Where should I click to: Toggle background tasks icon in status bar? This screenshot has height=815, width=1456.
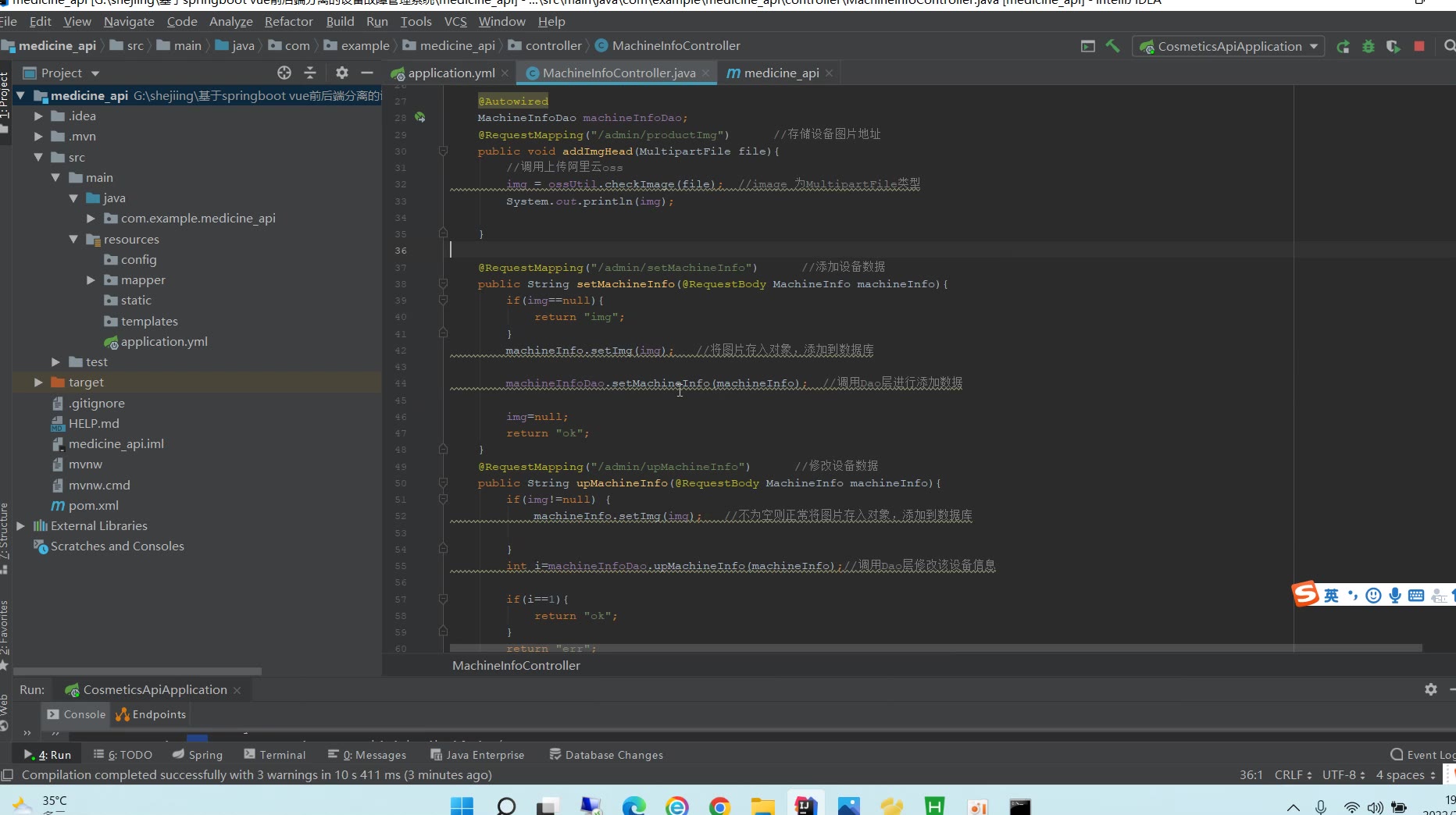(x=8, y=775)
